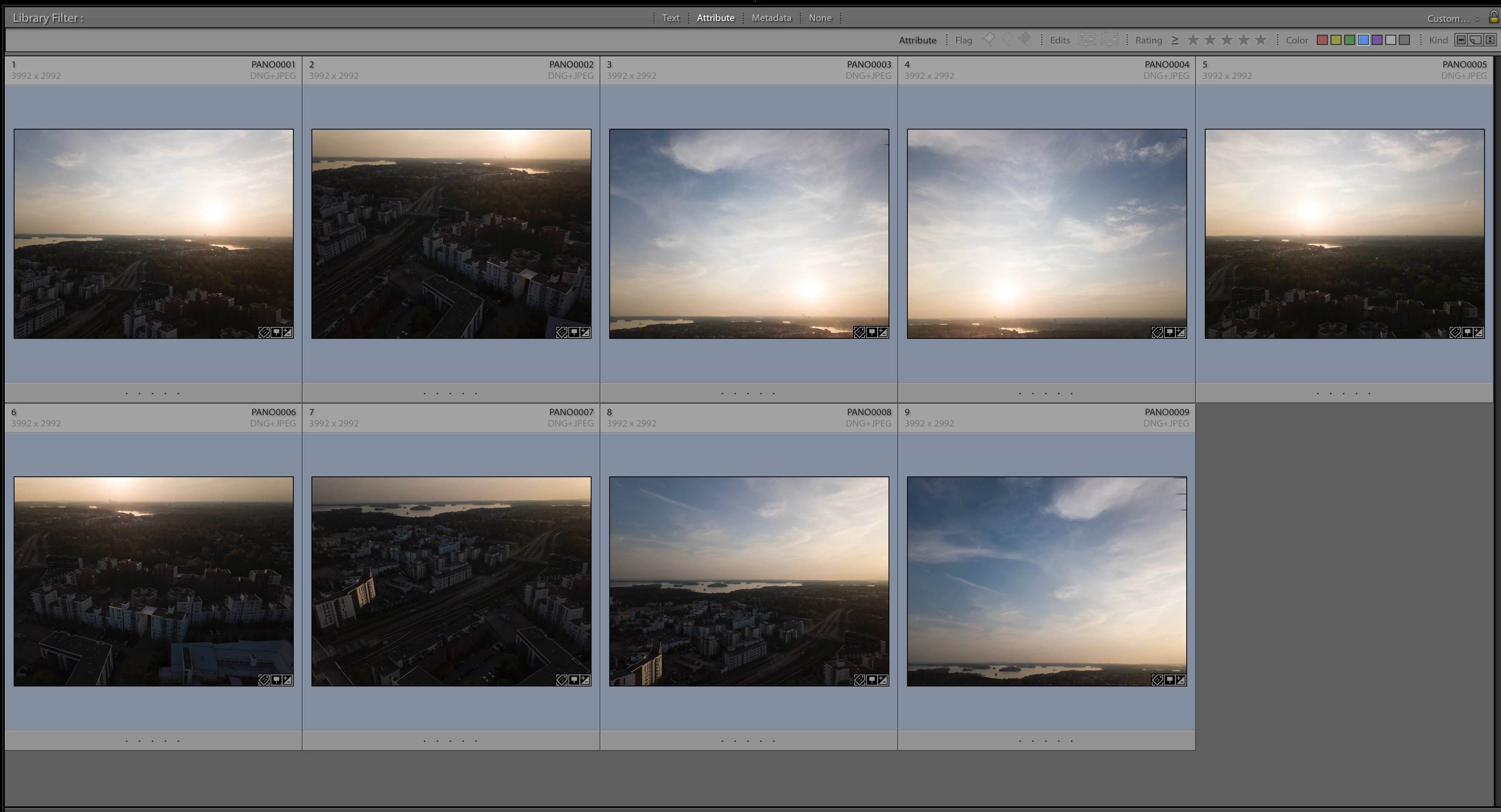
Task: Filter by virtual copies kind
Action: click(x=1475, y=39)
